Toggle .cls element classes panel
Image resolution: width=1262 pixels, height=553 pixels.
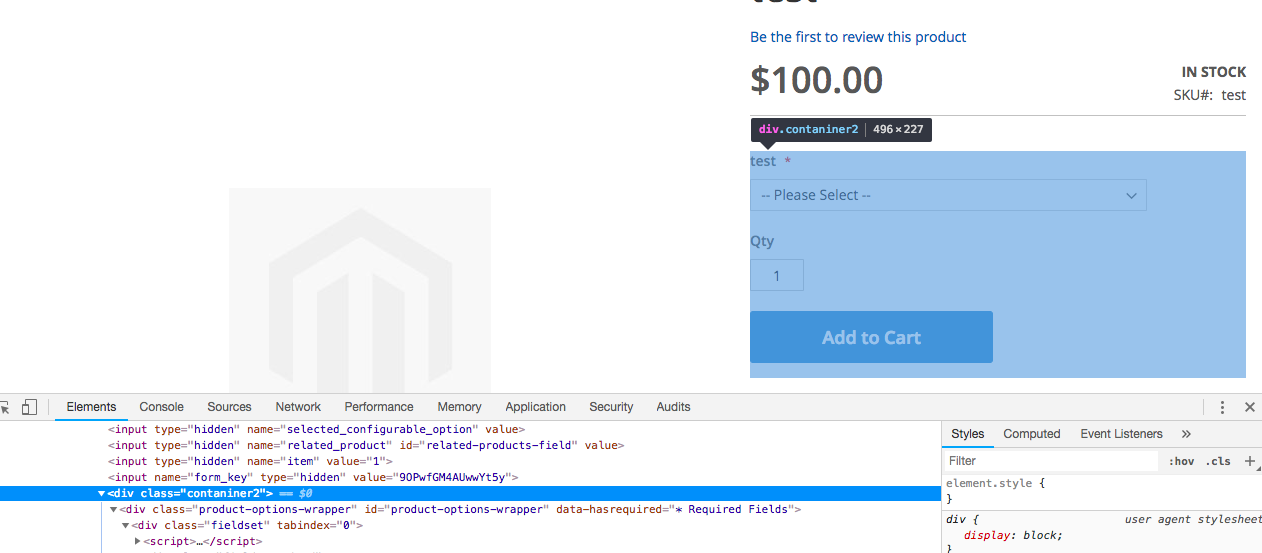(1218, 461)
